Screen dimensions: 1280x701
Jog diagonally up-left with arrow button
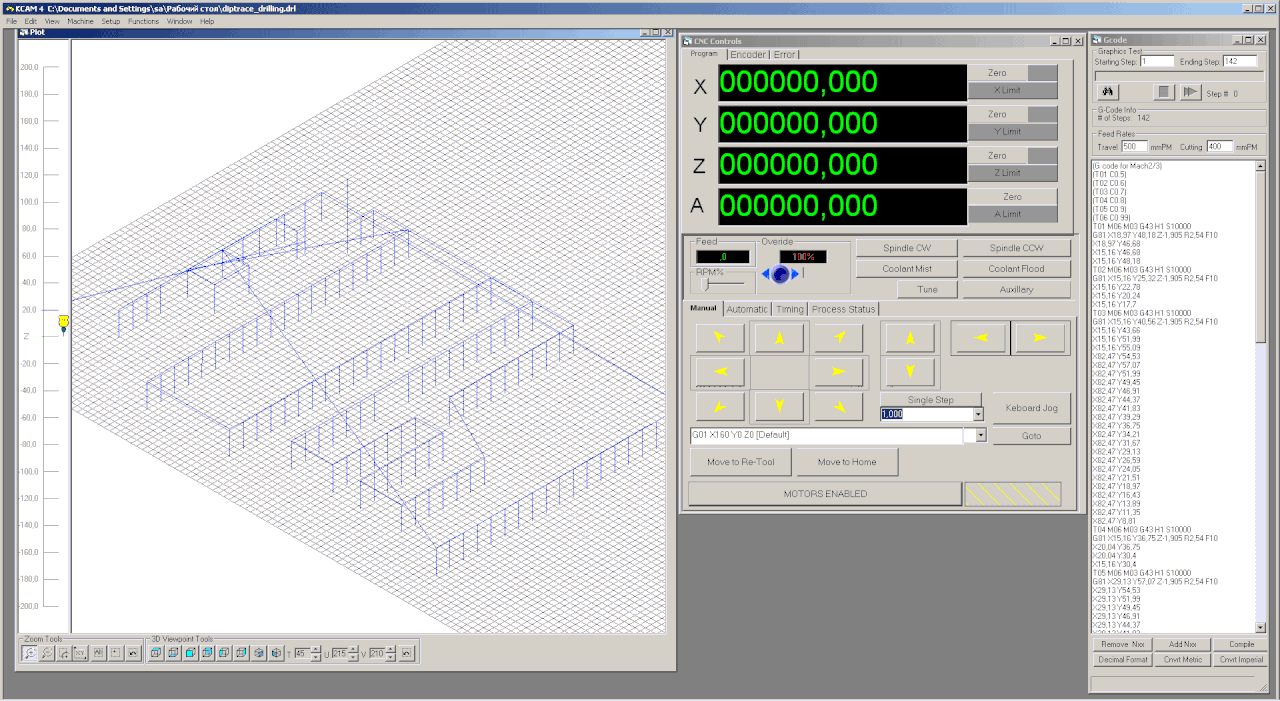pos(720,338)
